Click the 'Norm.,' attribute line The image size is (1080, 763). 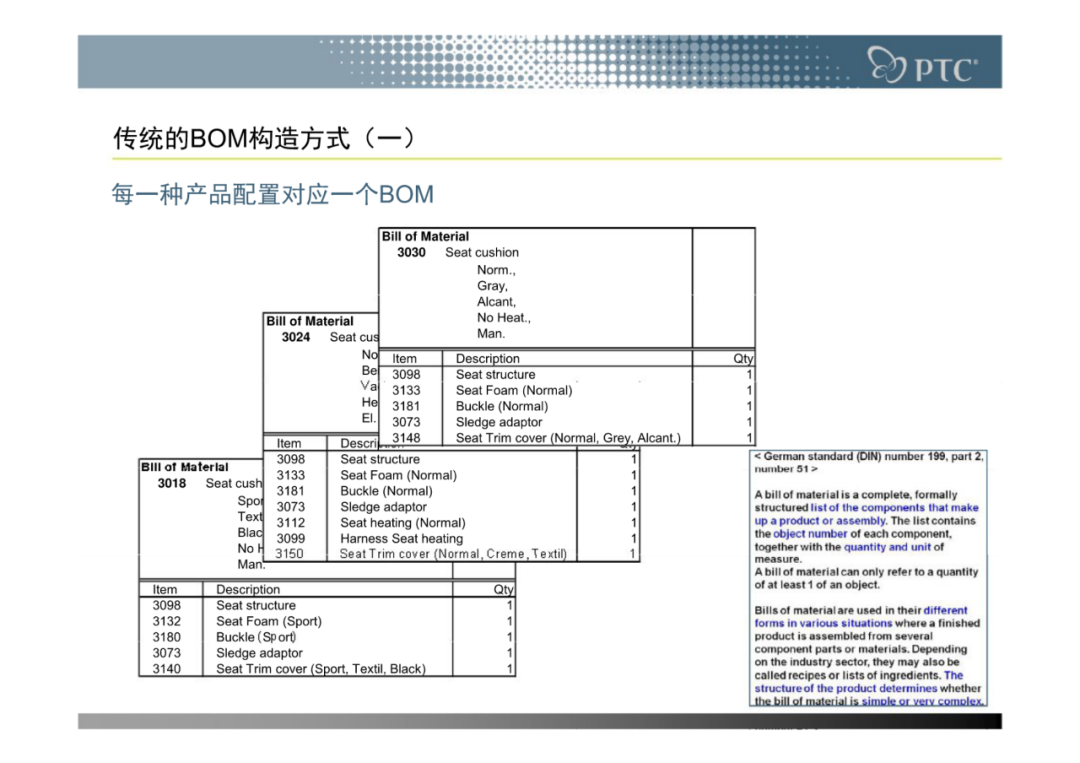pyautogui.click(x=496, y=269)
